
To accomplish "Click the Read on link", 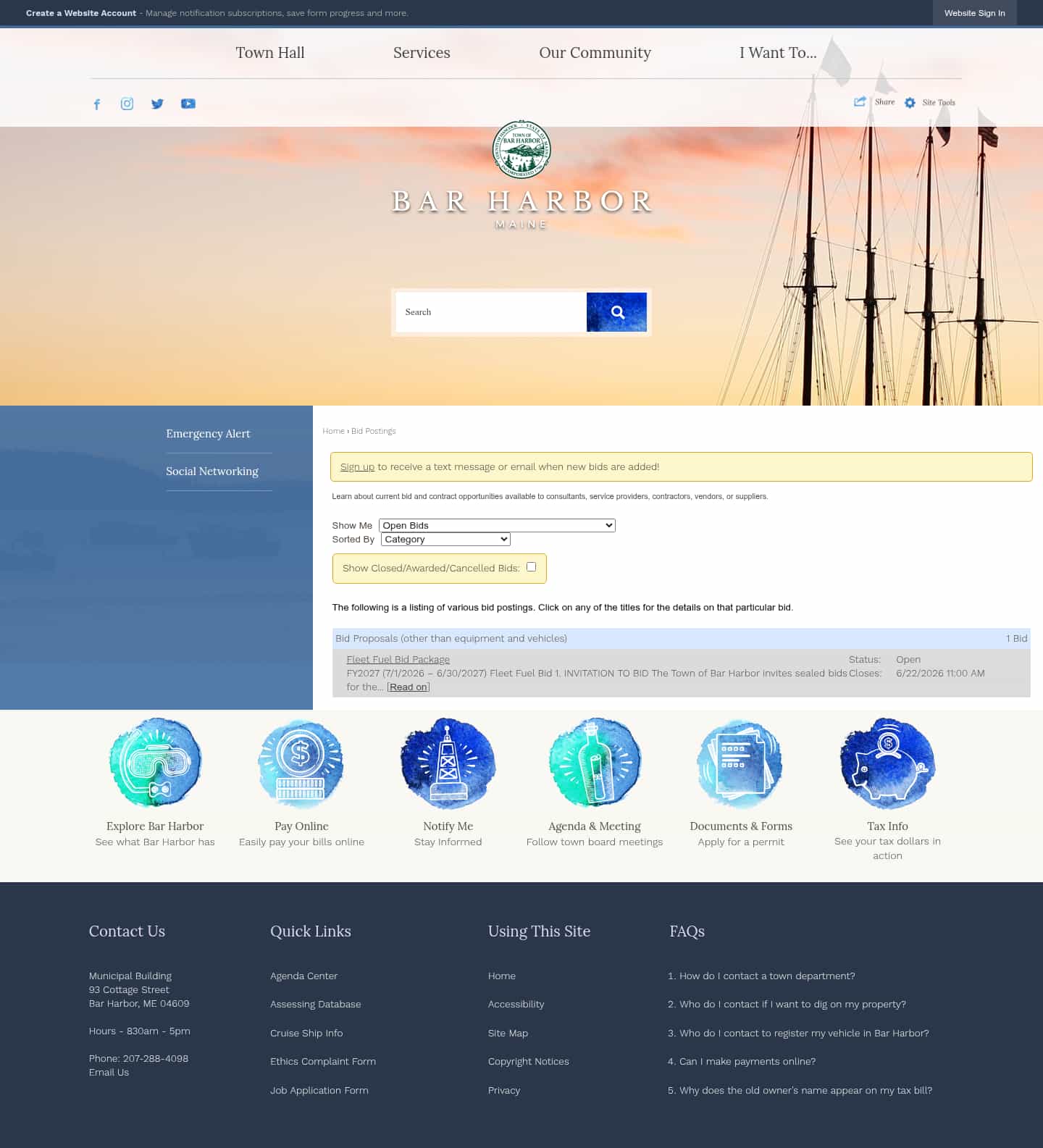I will click(409, 687).
